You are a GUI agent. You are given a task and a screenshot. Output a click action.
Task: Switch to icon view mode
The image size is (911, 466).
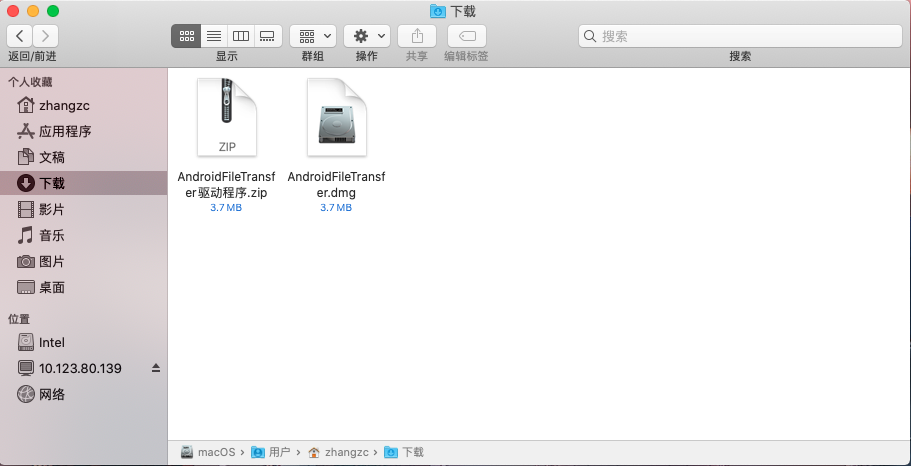[x=186, y=36]
